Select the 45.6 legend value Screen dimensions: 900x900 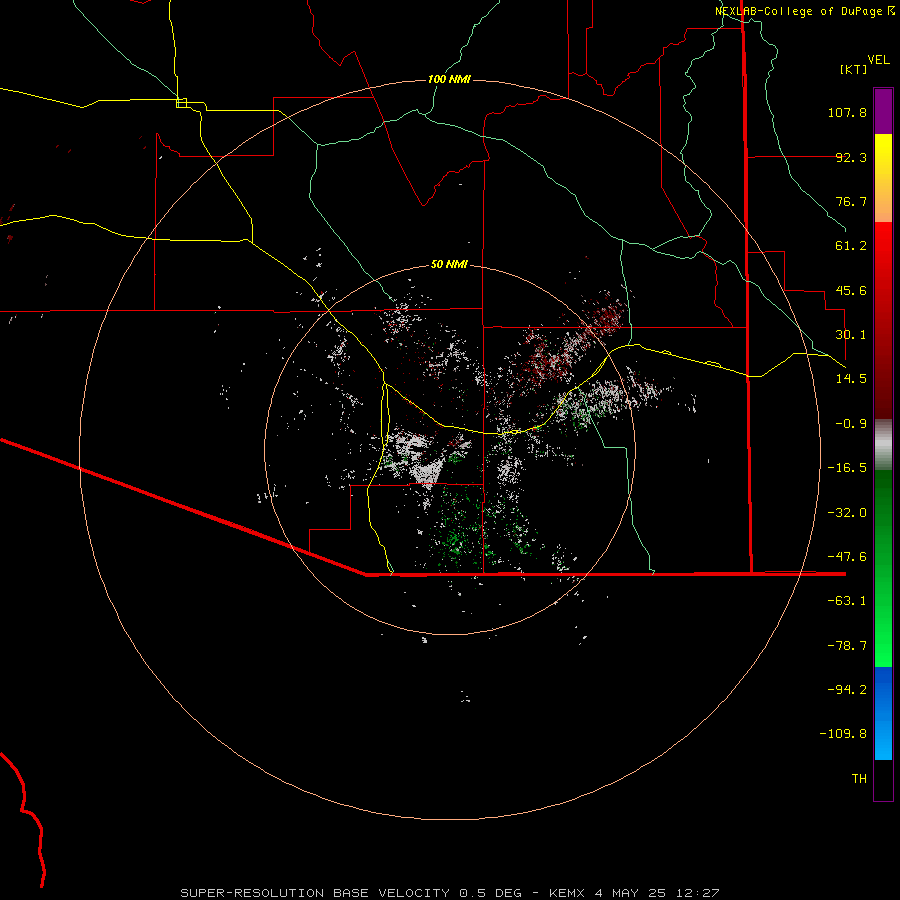coord(851,290)
